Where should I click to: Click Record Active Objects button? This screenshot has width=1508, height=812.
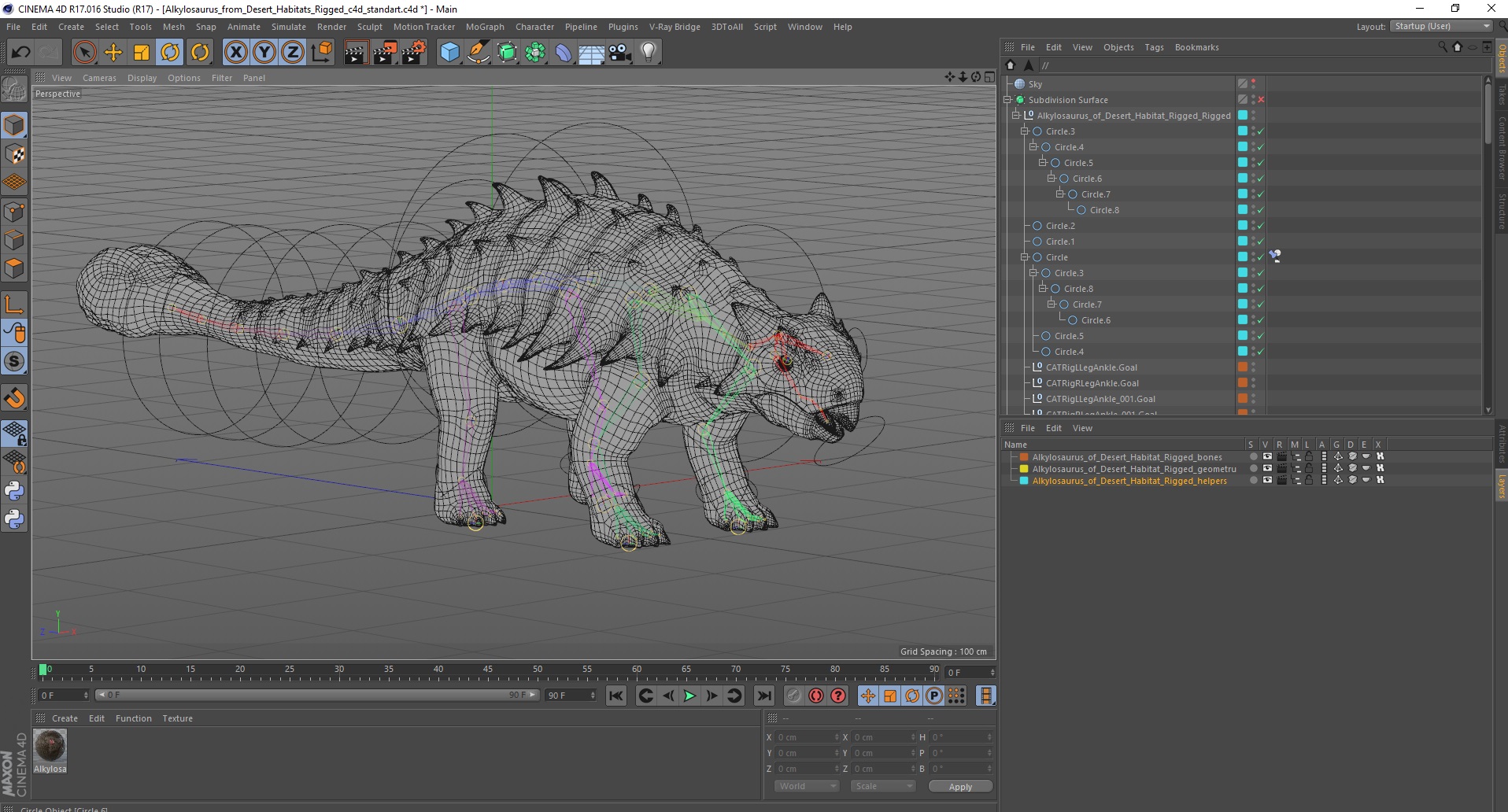[793, 696]
